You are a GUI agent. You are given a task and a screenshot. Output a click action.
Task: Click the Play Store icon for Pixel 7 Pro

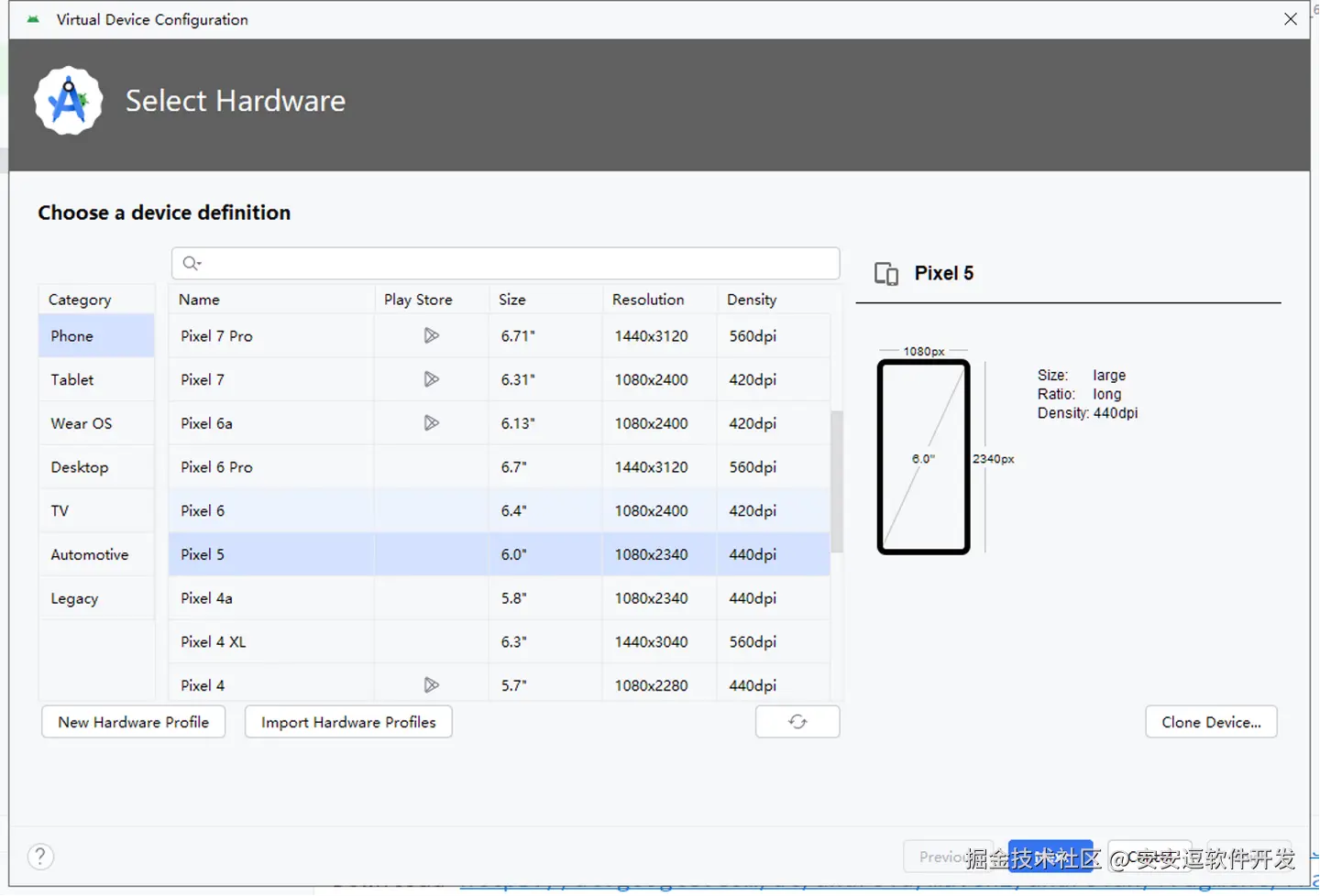click(x=431, y=336)
